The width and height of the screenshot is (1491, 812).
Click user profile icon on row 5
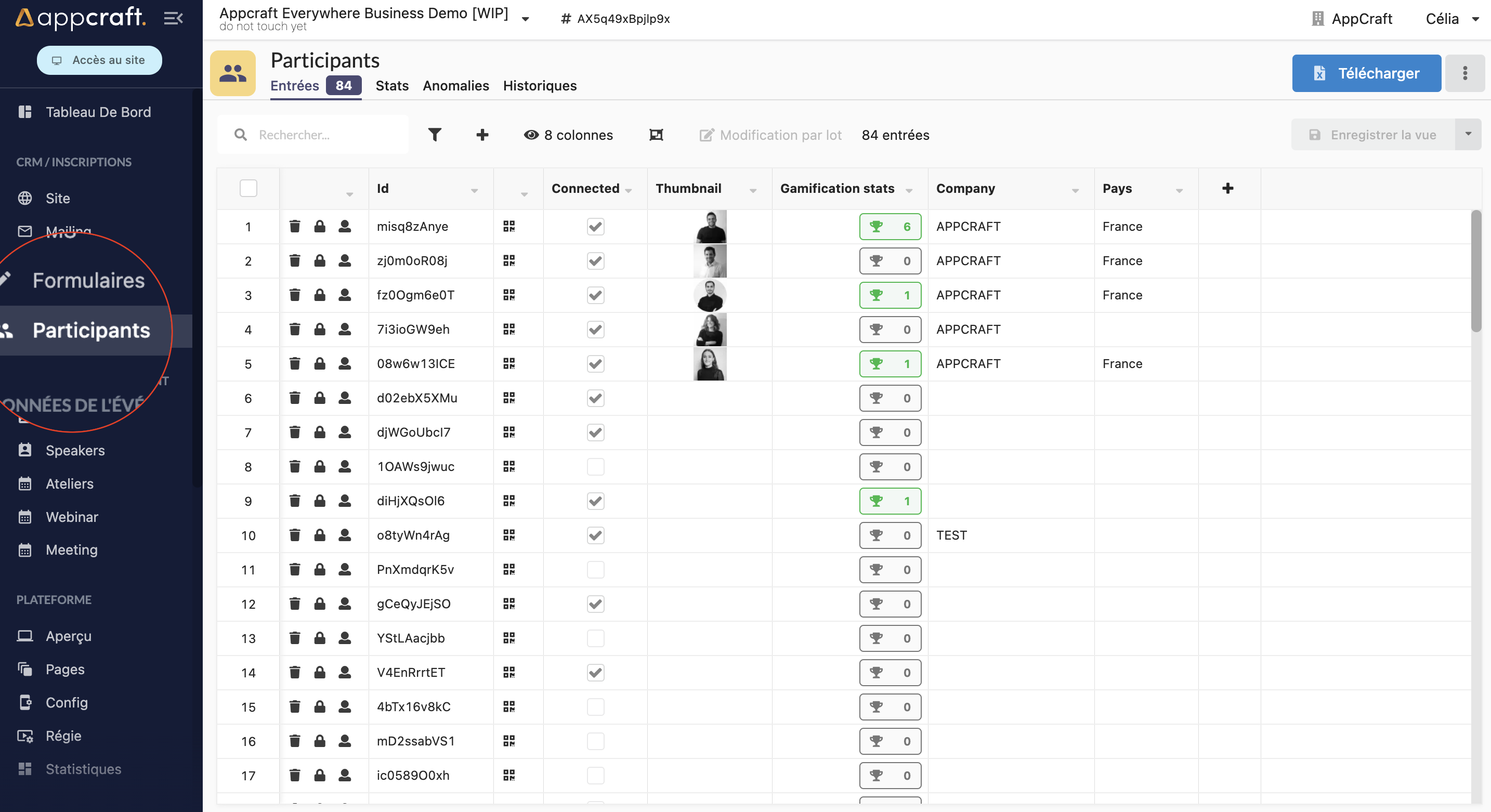pyautogui.click(x=344, y=363)
